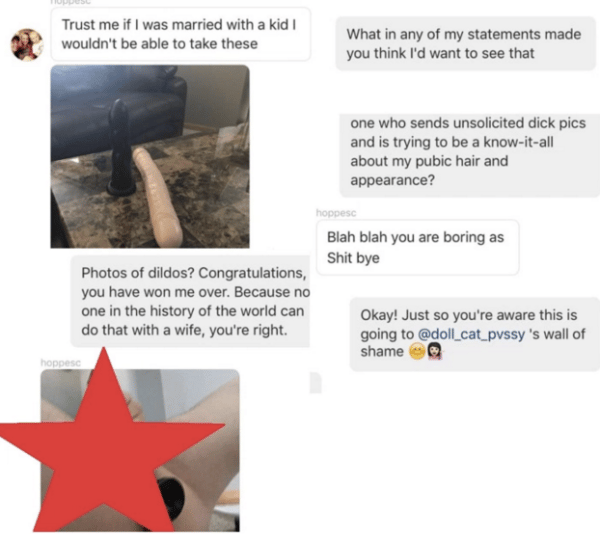Click the large red star overlay

111,440
